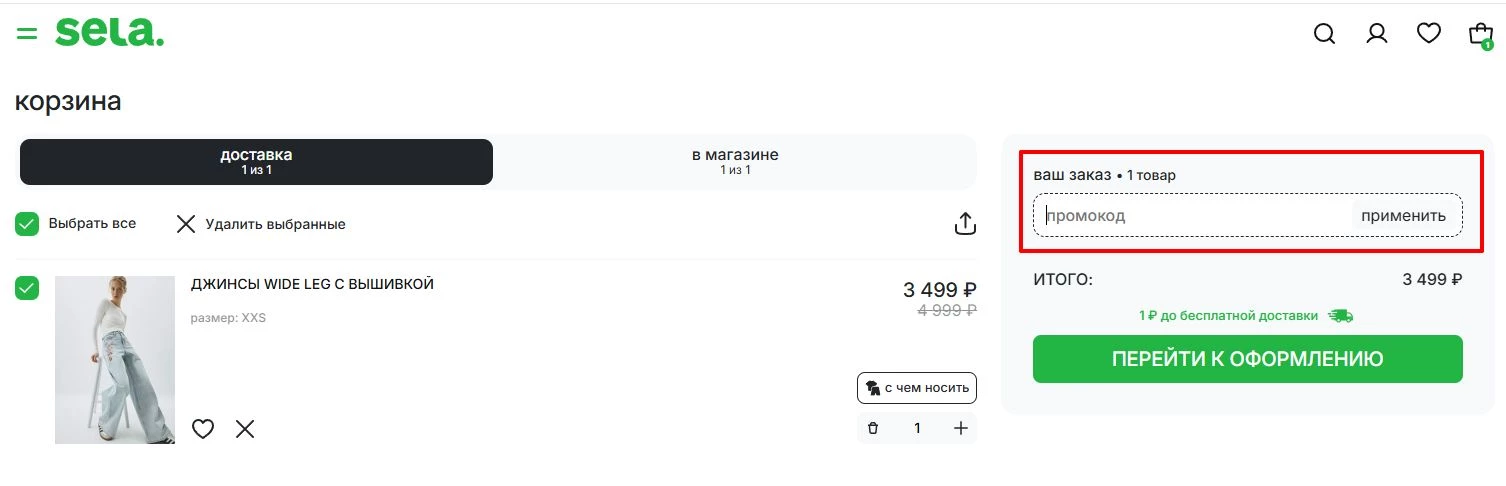
Task: Switch to the 'в магазине' tab
Action: 735,162
